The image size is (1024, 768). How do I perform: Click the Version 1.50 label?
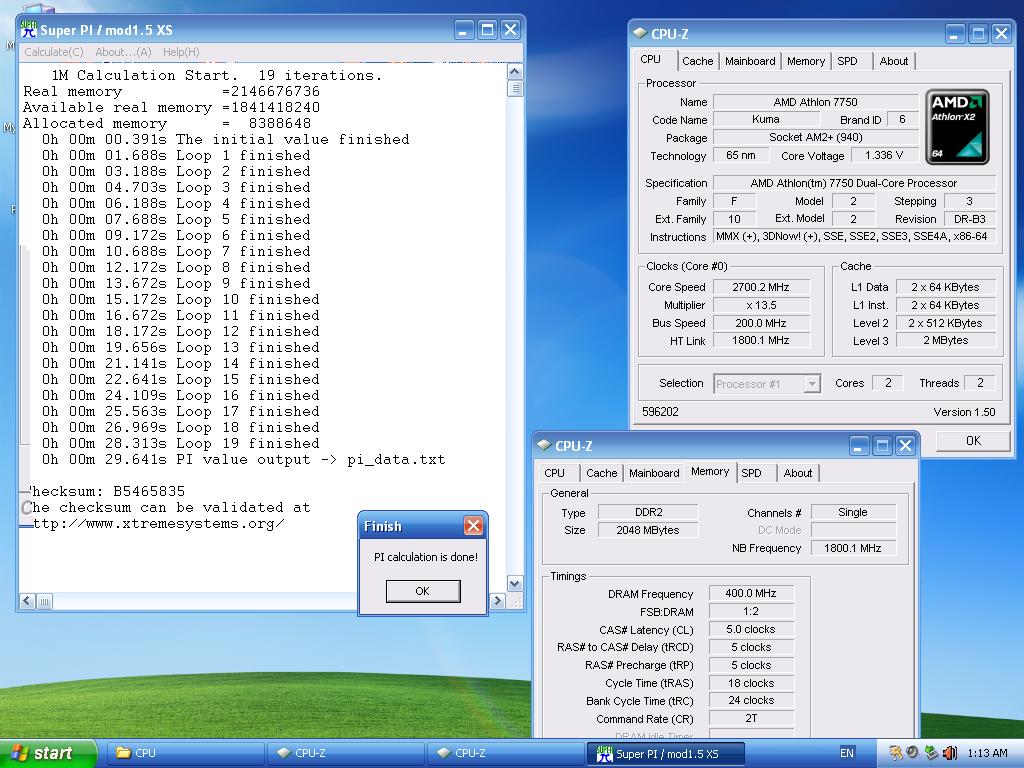point(964,412)
